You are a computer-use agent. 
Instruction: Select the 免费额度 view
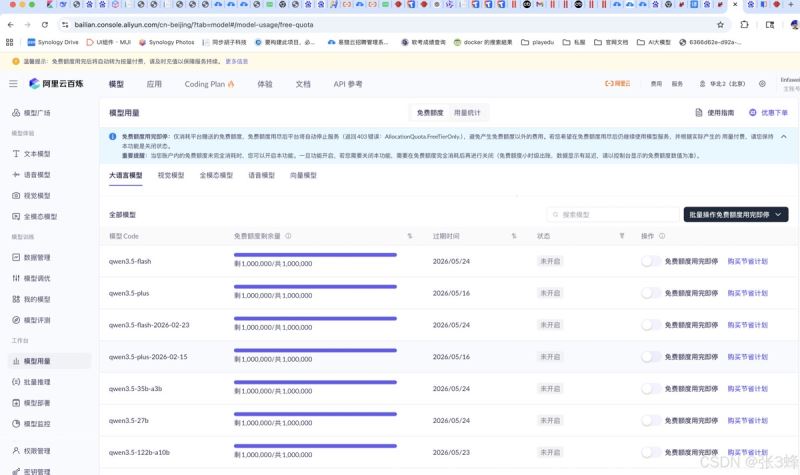pos(430,113)
